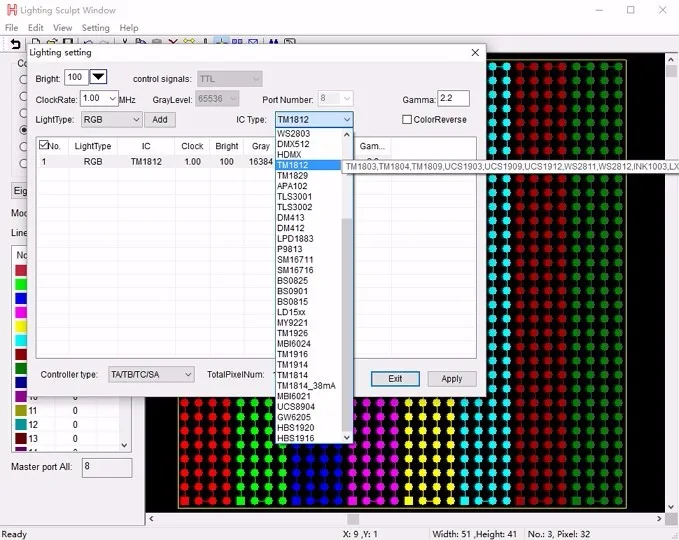
Task: Click the canvas vertical scroll-up arrow
Action: coord(671,60)
